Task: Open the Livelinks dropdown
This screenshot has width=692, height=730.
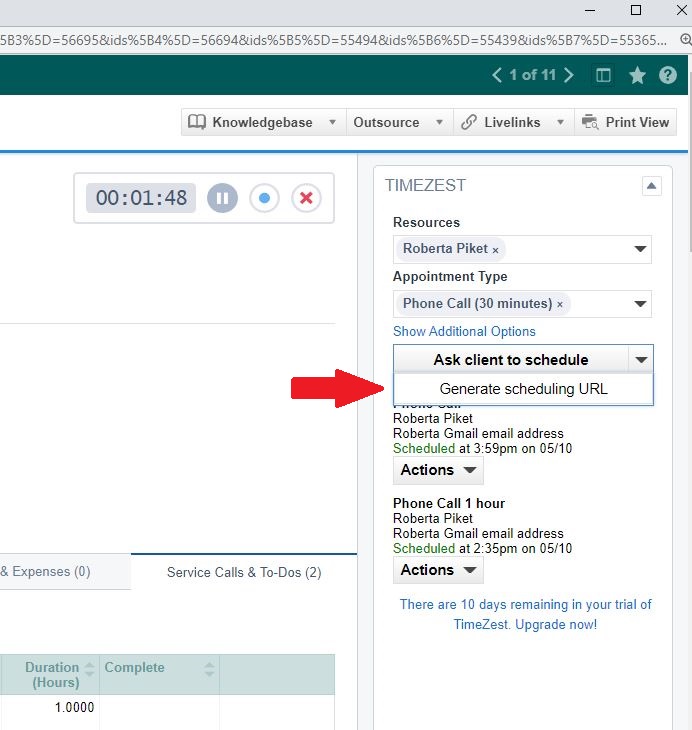Action: click(x=512, y=122)
